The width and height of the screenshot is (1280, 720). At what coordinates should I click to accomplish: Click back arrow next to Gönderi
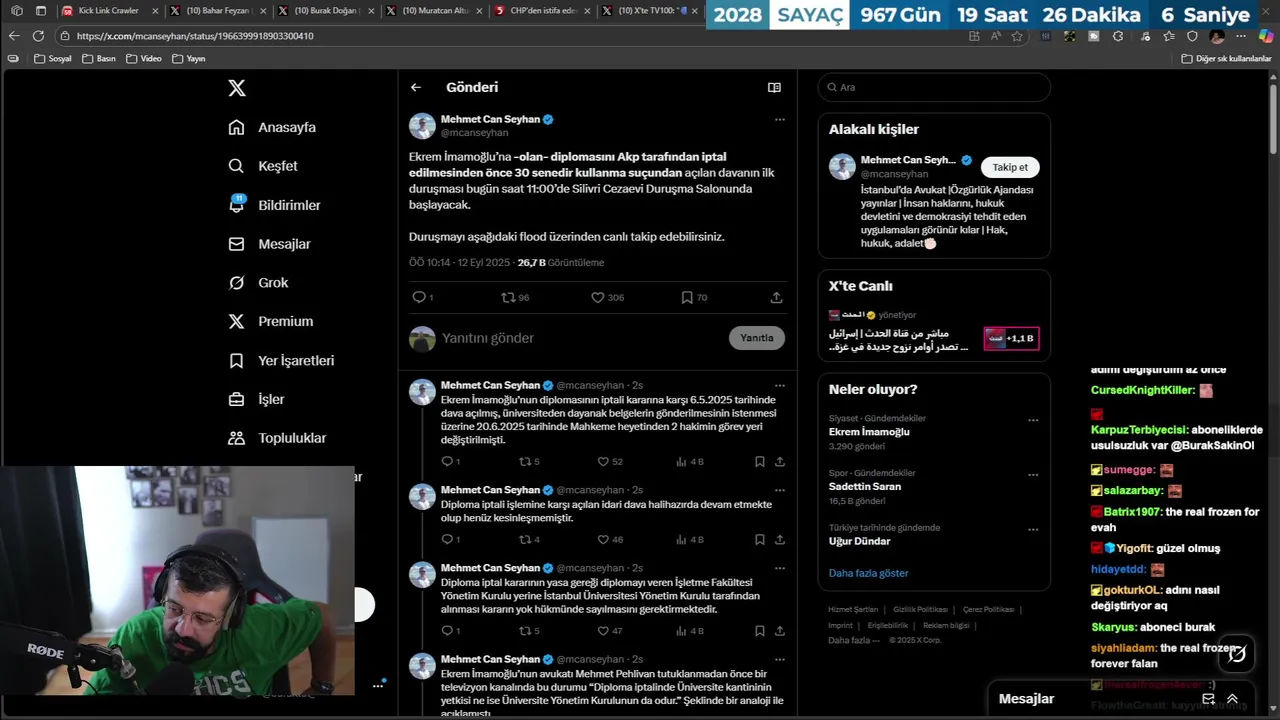[416, 87]
